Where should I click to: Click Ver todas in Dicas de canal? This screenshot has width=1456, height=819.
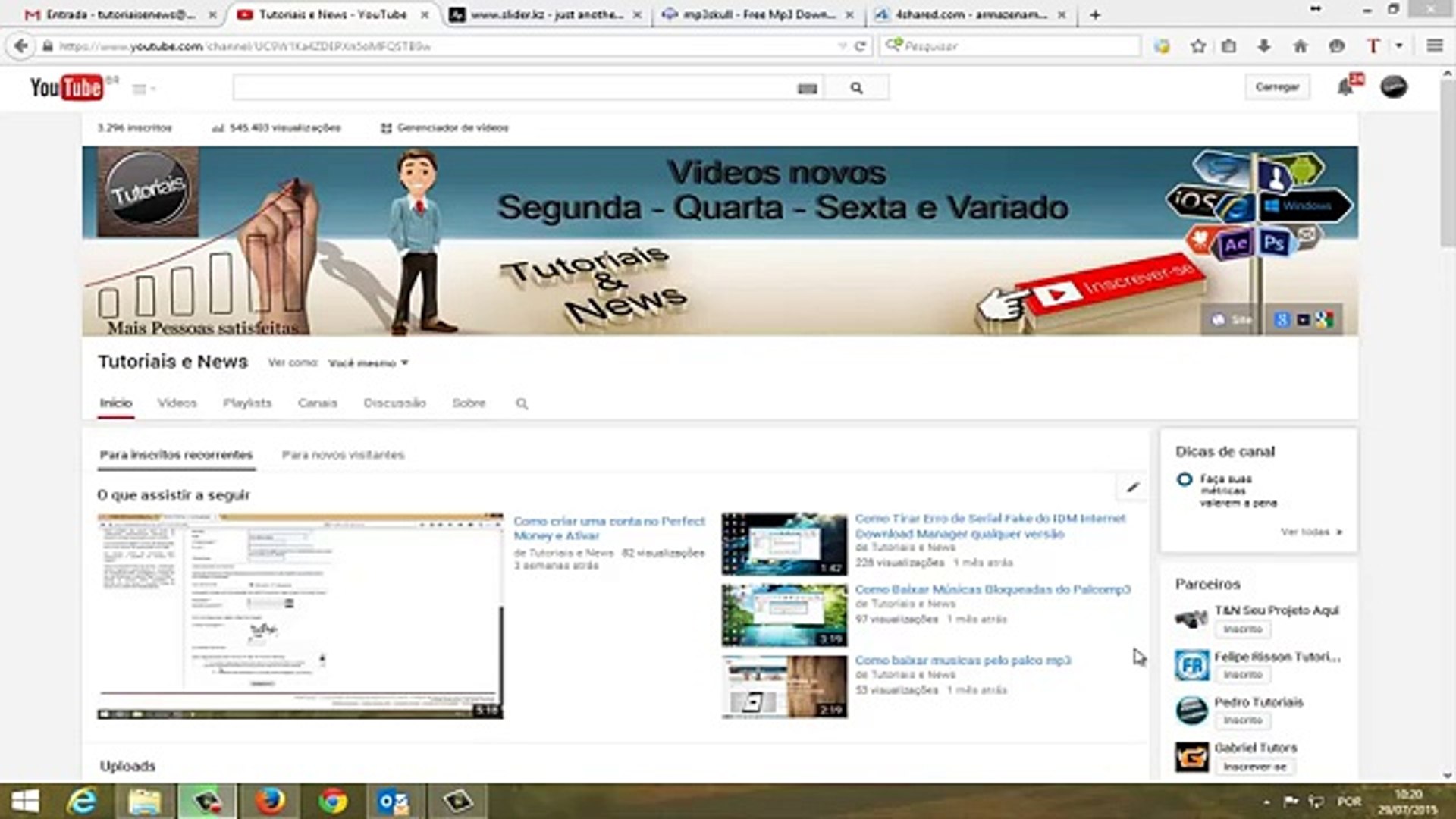(x=1311, y=532)
